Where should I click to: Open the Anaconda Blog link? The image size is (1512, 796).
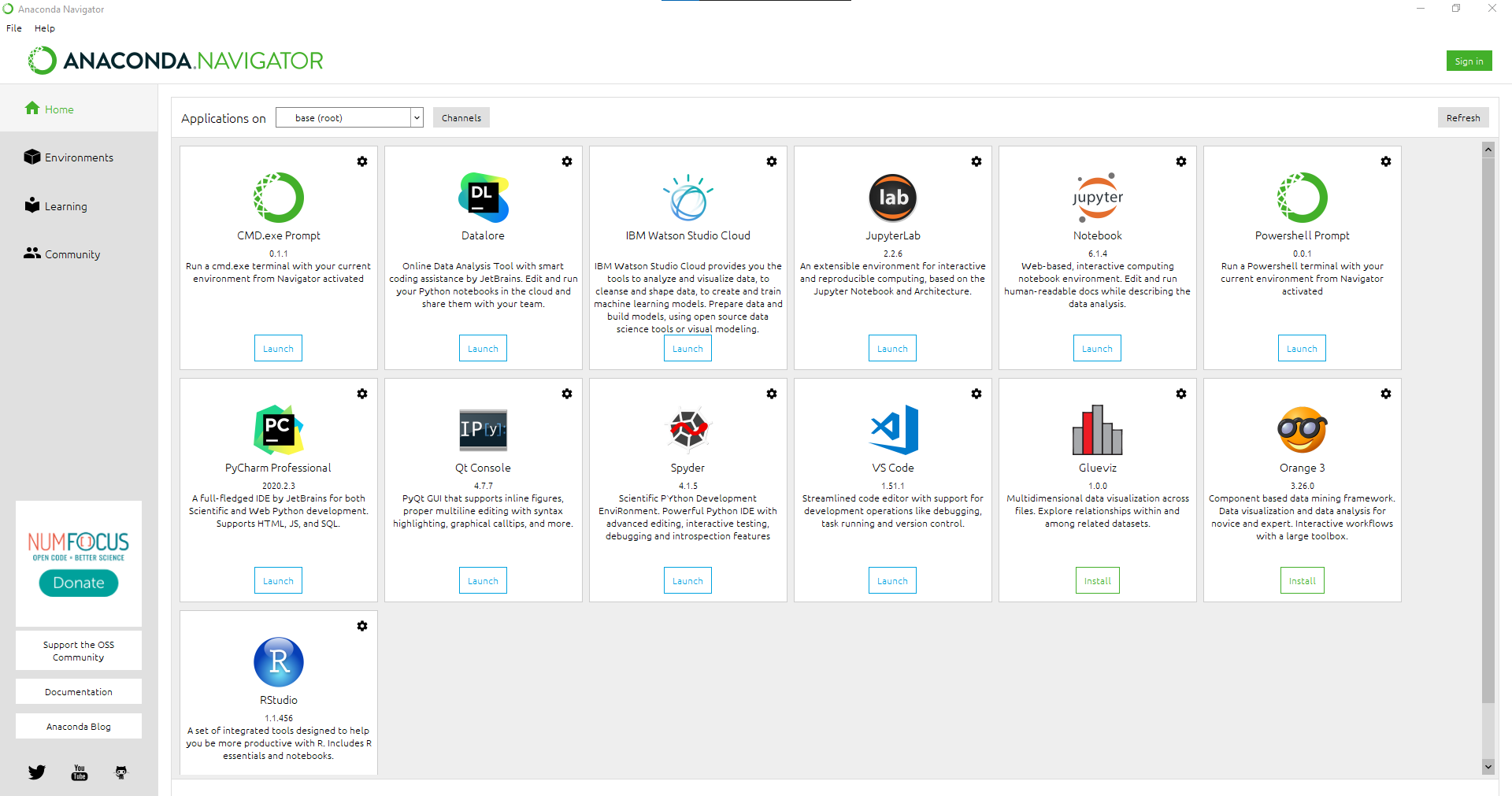79,727
